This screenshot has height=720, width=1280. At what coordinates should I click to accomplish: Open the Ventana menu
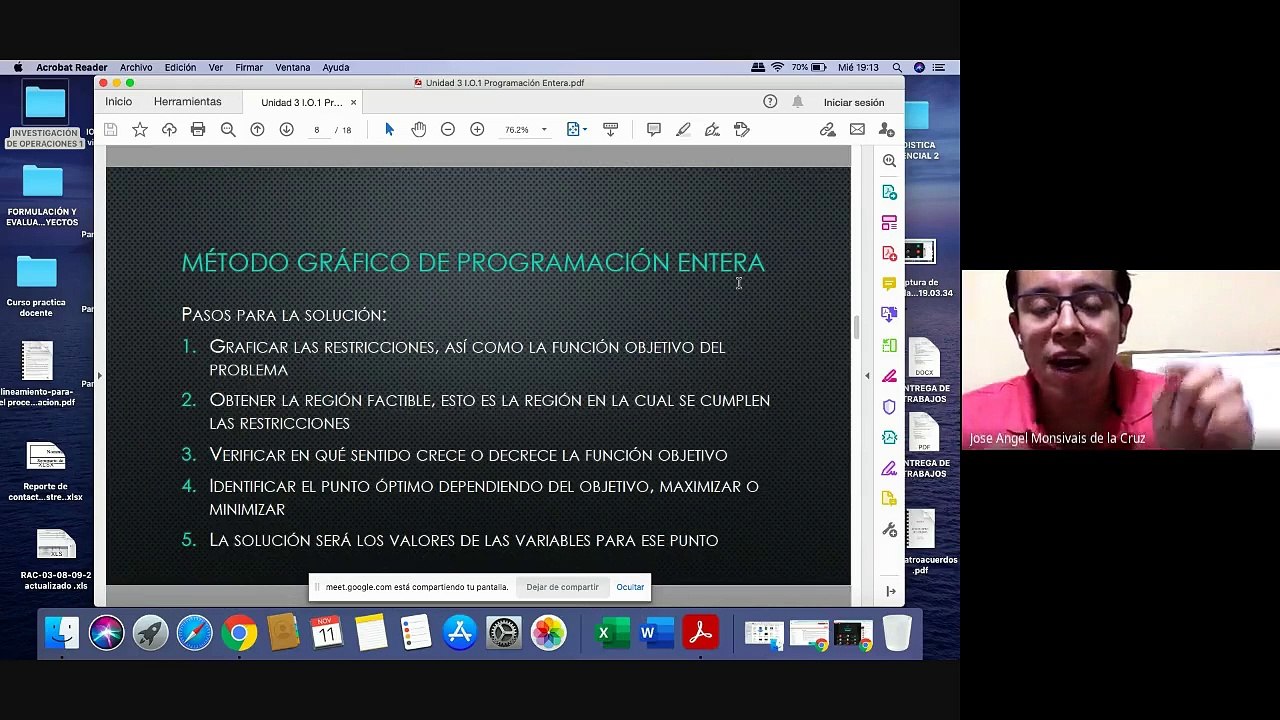click(x=293, y=67)
